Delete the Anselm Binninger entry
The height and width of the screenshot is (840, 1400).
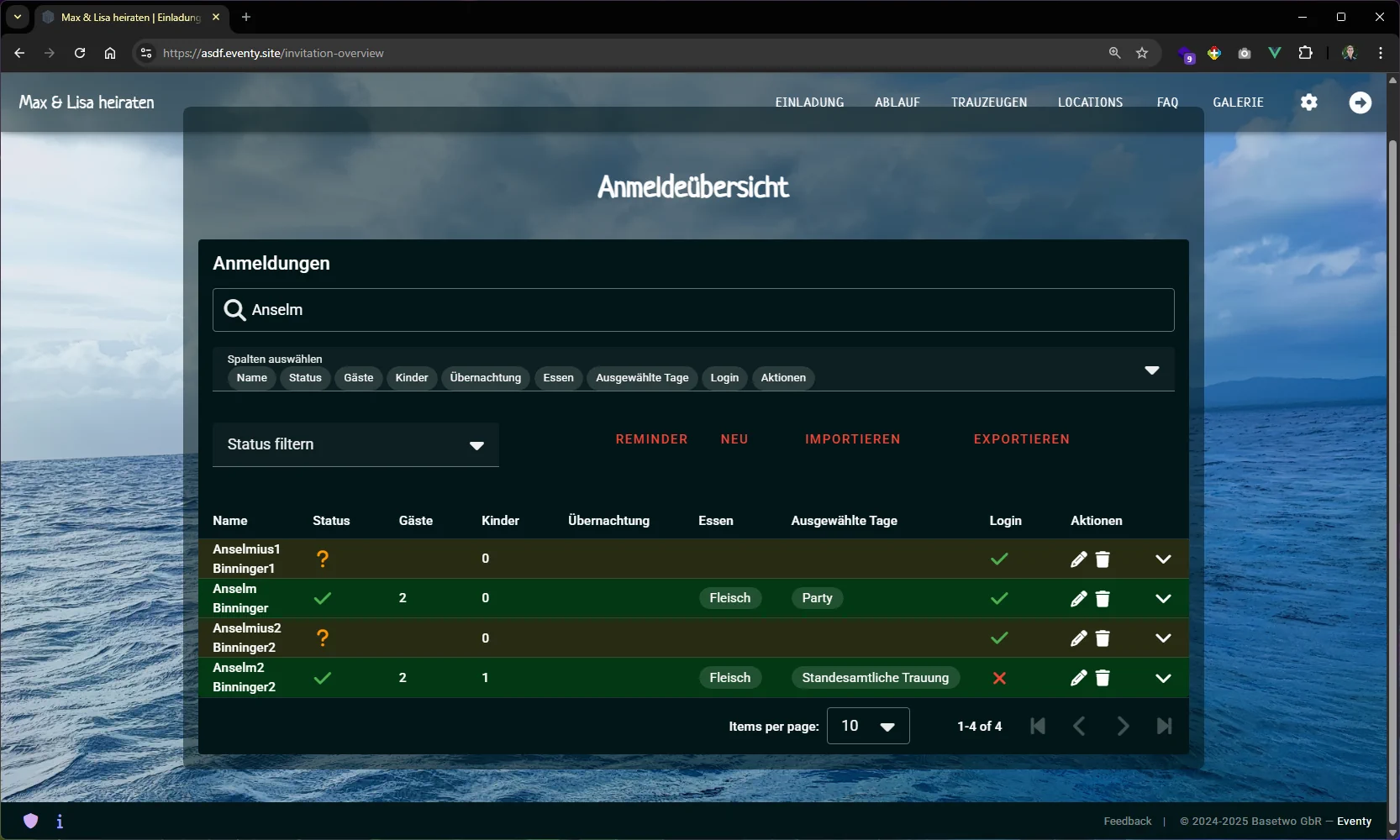point(1103,599)
